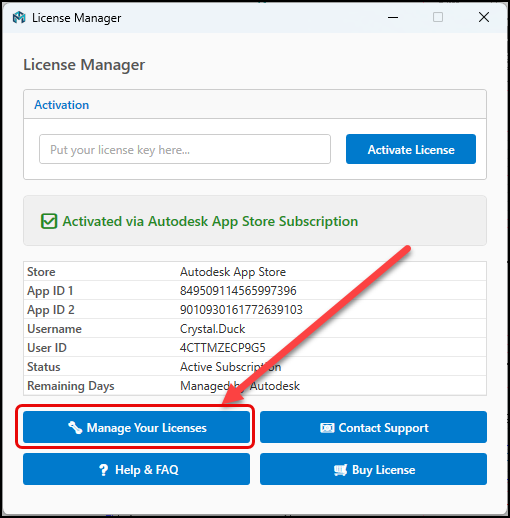This screenshot has height=518, width=510.
Task: Click the 'License Manager' title bar text
Action: point(77,18)
